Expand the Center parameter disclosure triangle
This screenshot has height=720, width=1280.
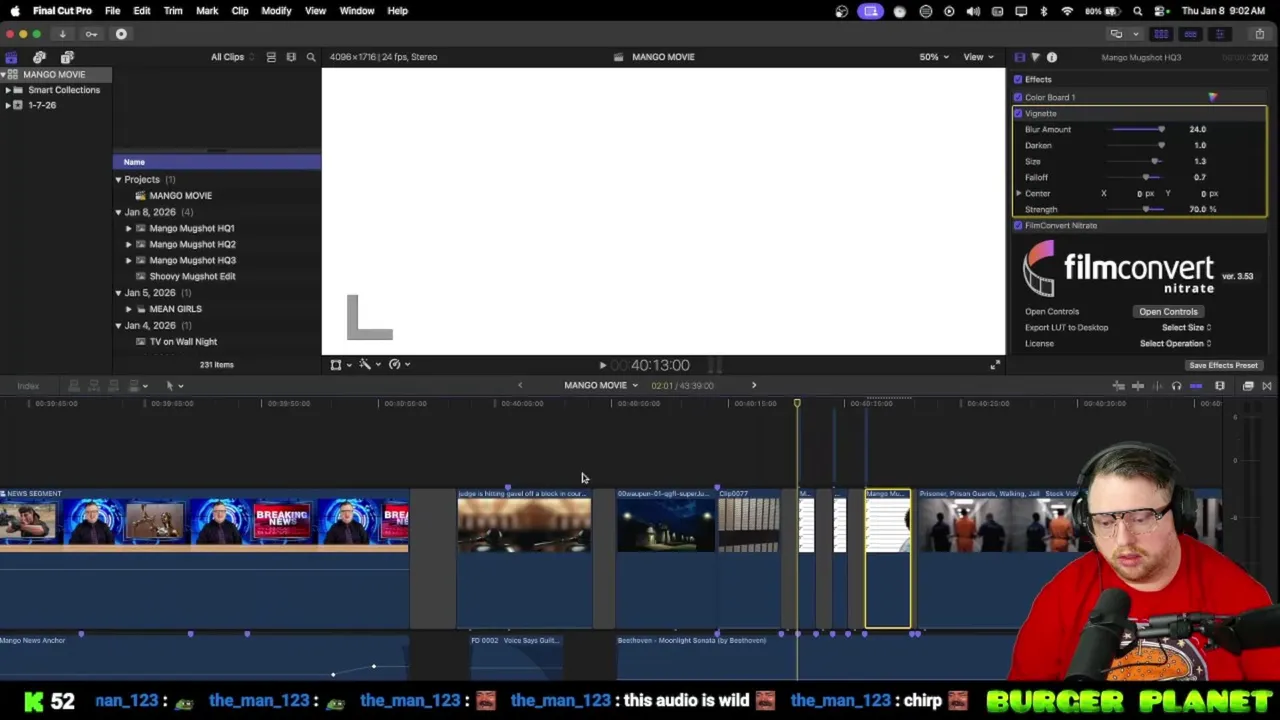(1019, 193)
